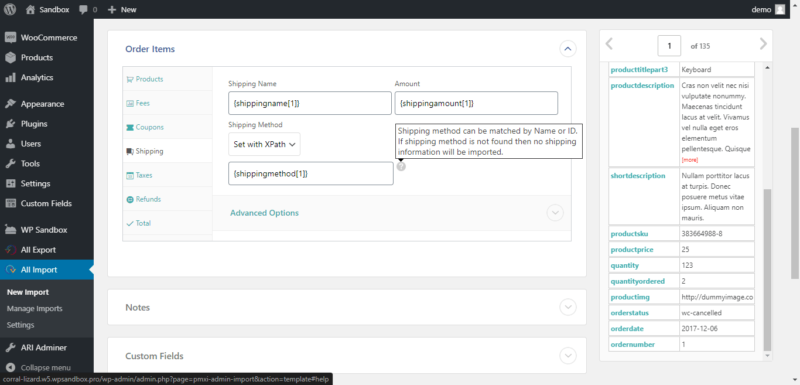Image resolution: width=800 pixels, height=385 pixels.
Task: Click the WooCommerce sidebar icon
Action: click(10, 38)
